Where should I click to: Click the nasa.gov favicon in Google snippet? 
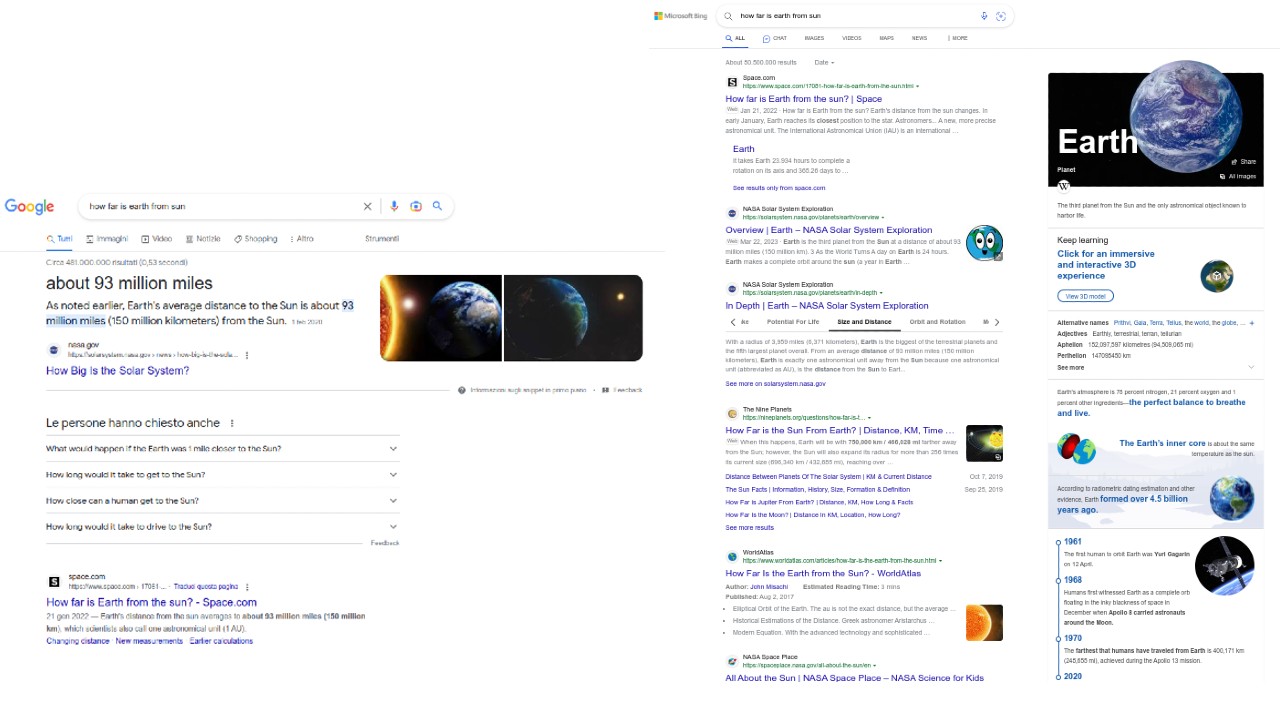point(54,350)
